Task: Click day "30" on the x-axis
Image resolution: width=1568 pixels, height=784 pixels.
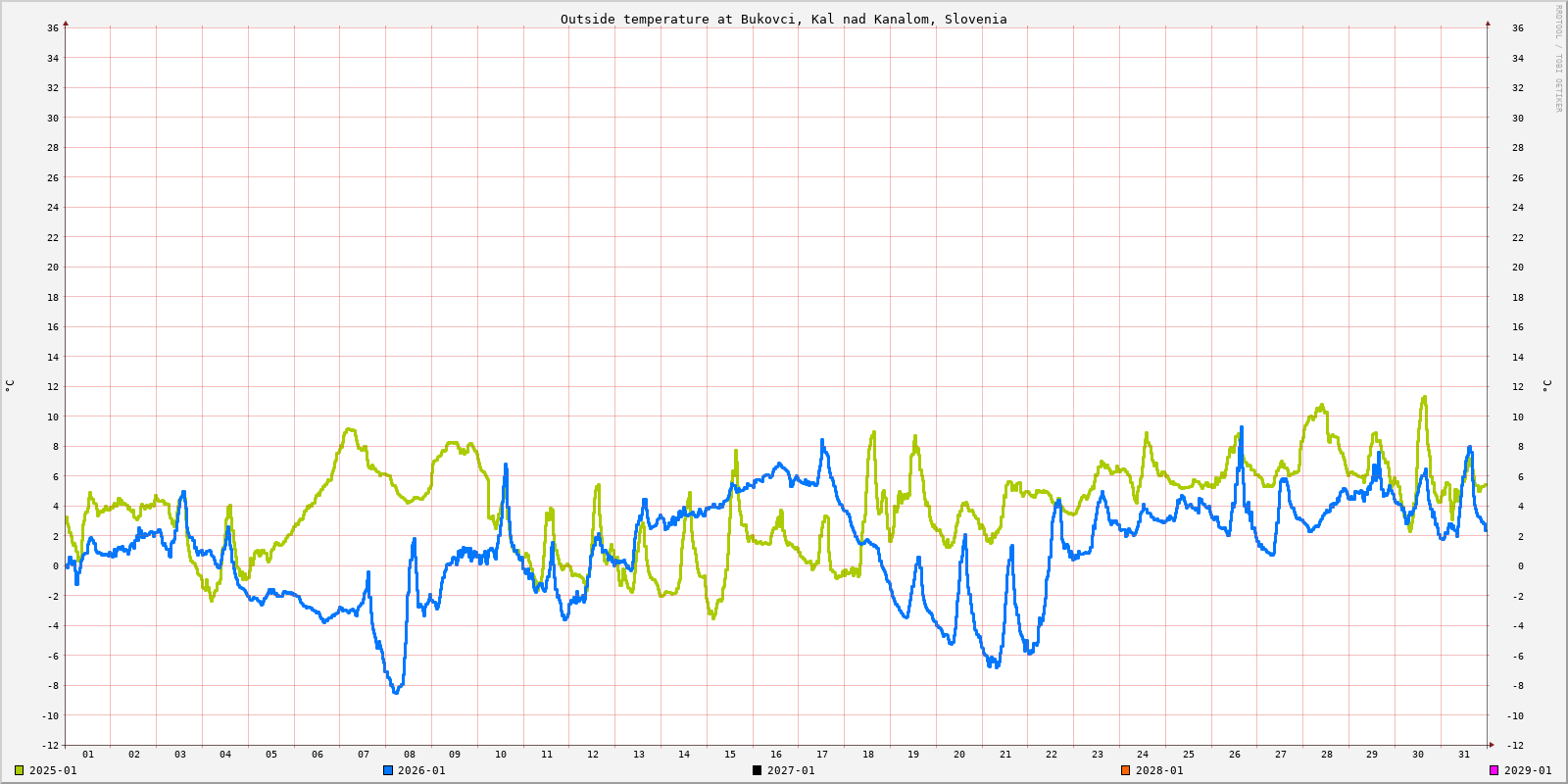Action: [1418, 755]
